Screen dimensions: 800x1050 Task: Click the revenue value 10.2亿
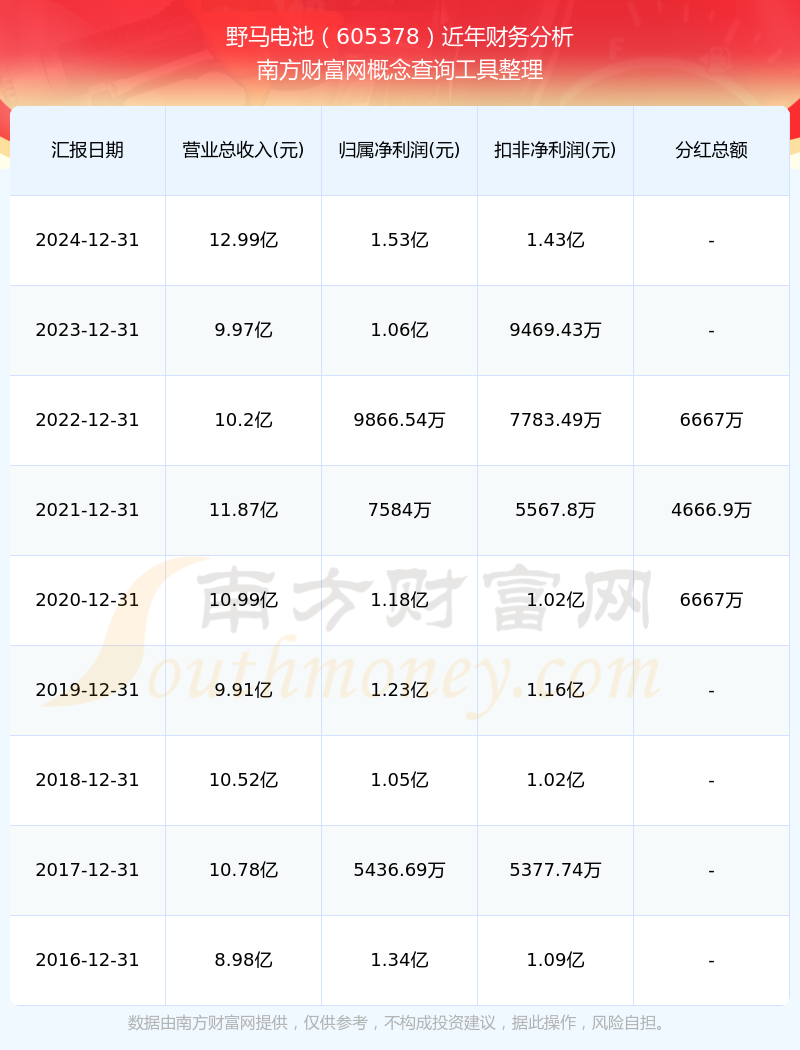[244, 420]
